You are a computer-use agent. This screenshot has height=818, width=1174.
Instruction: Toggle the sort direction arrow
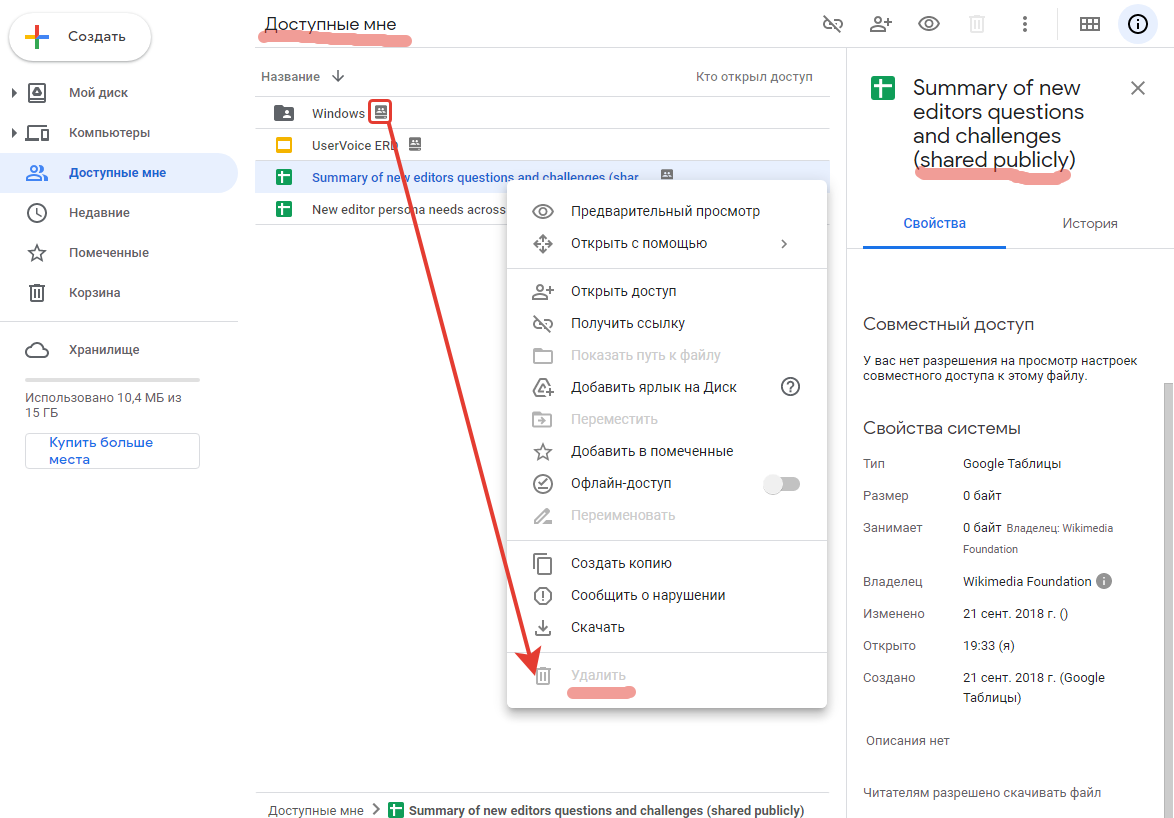338,76
